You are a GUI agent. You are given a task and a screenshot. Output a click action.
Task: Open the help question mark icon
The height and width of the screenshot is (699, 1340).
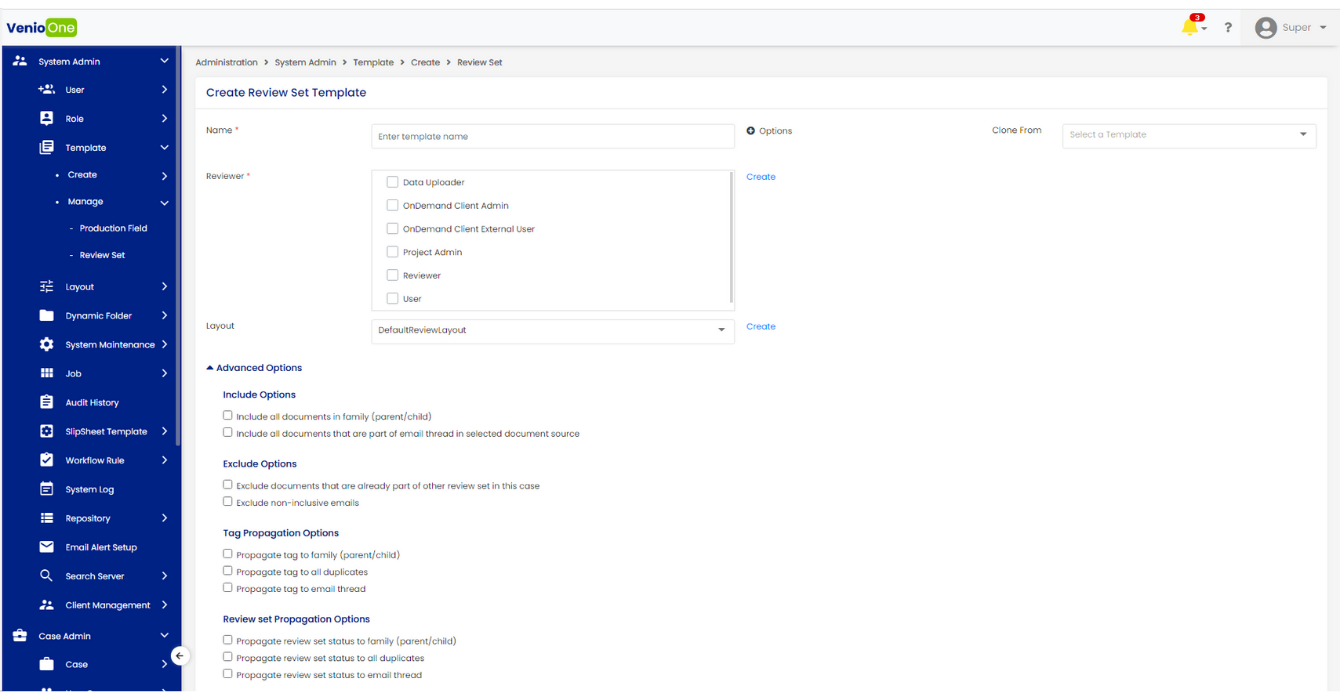[1228, 28]
